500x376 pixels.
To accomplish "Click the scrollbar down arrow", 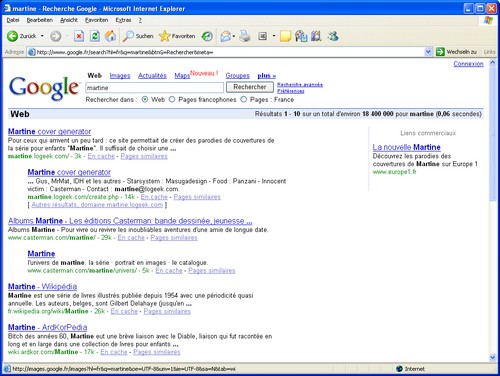I will pos(493,358).
